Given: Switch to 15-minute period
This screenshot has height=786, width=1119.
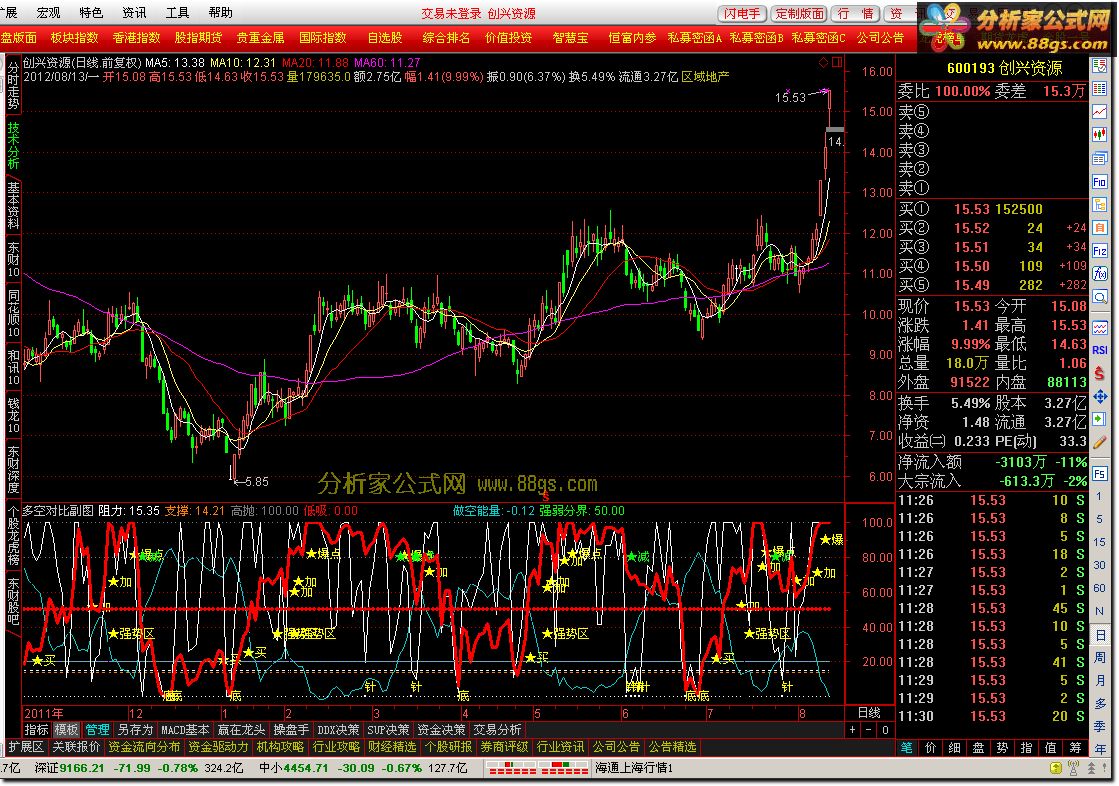Looking at the screenshot, I should [x=1100, y=542].
